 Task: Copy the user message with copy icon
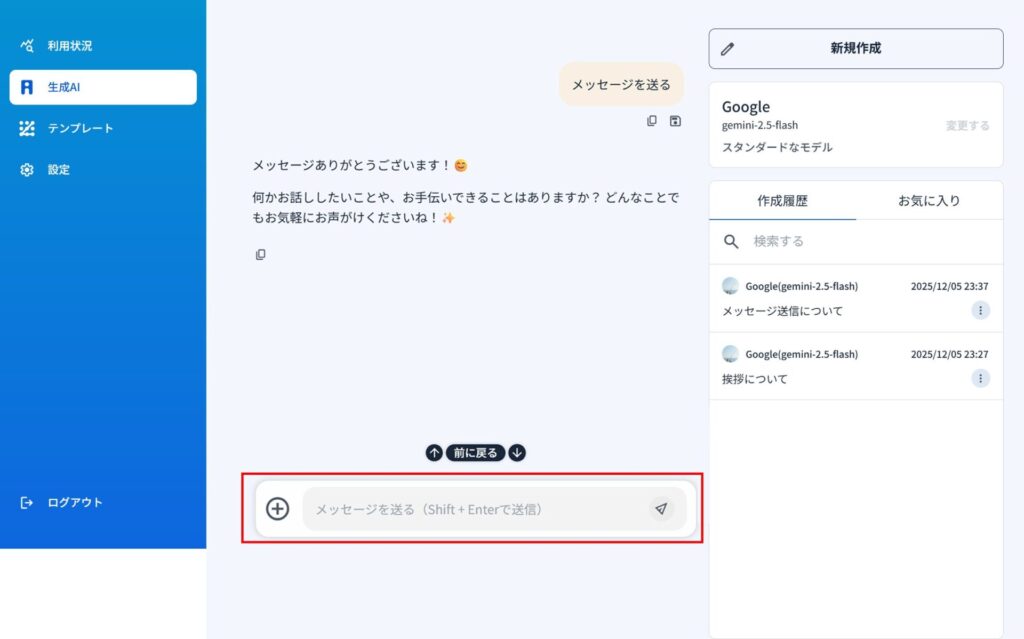click(652, 121)
